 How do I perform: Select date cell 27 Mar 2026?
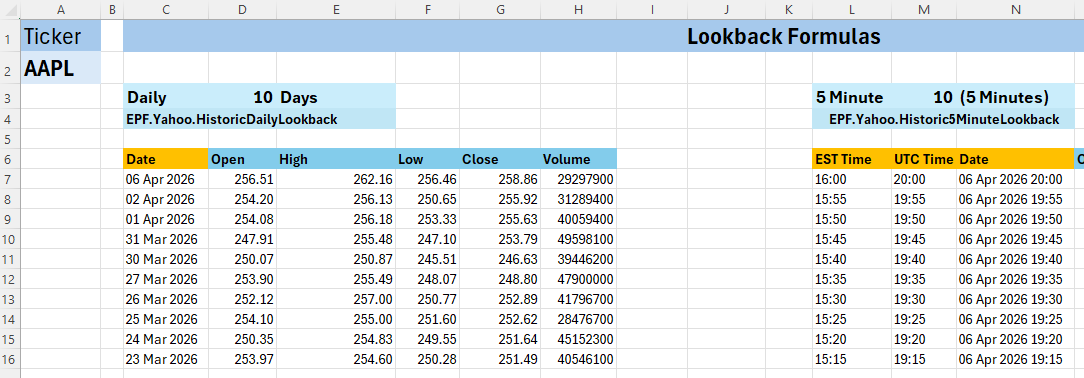(166, 280)
